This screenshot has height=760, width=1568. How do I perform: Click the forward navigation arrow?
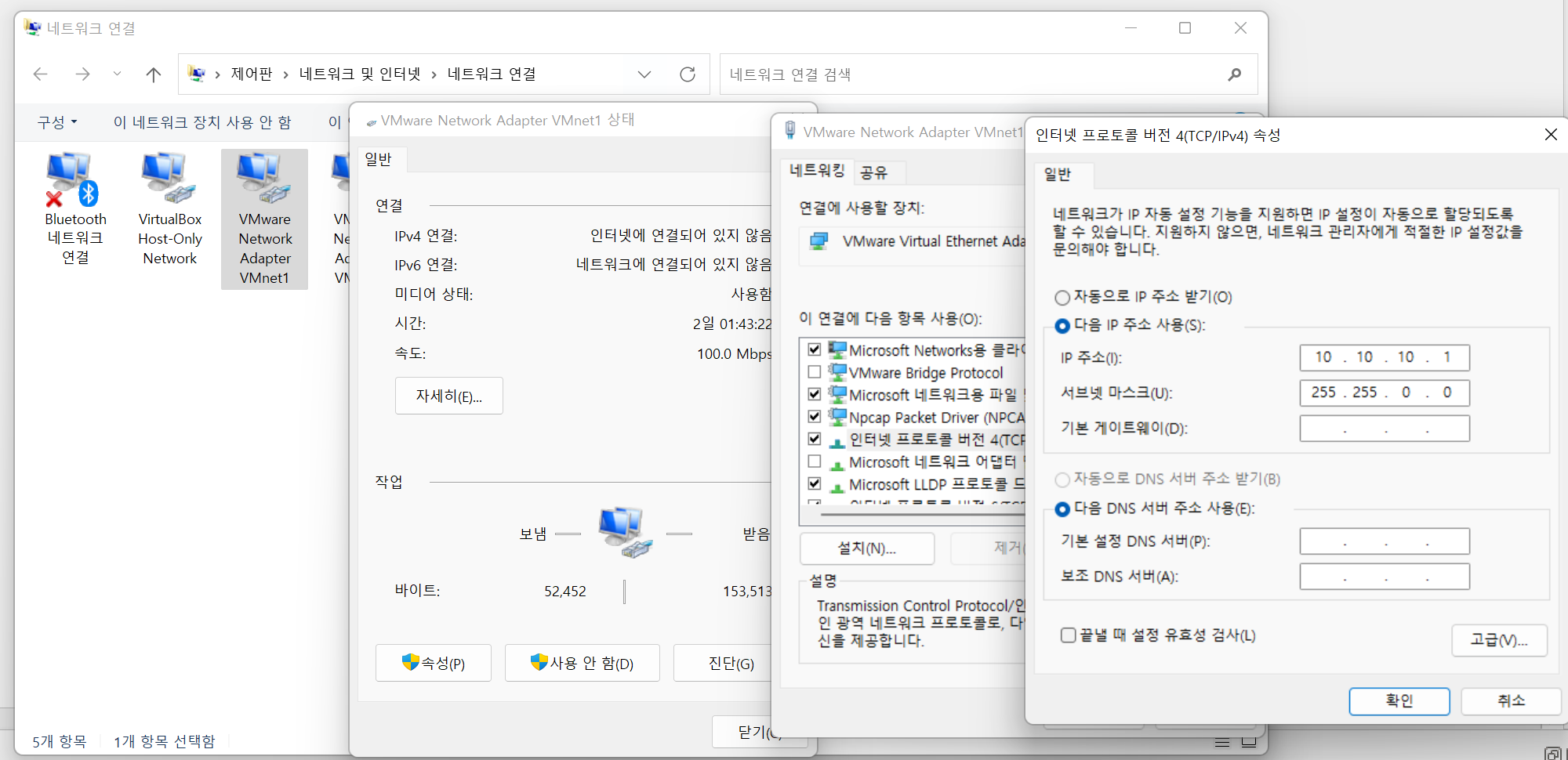[82, 74]
